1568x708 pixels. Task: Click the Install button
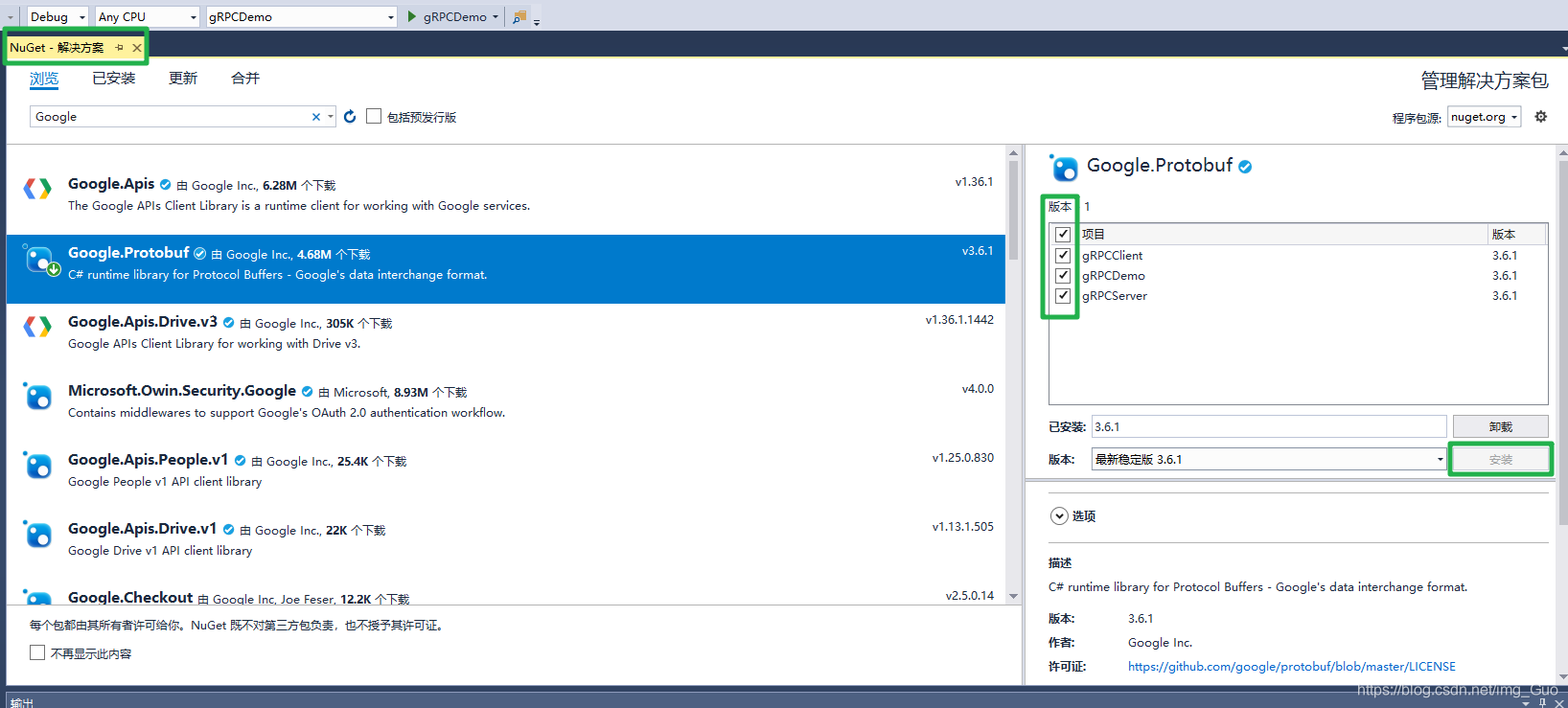coord(1500,460)
